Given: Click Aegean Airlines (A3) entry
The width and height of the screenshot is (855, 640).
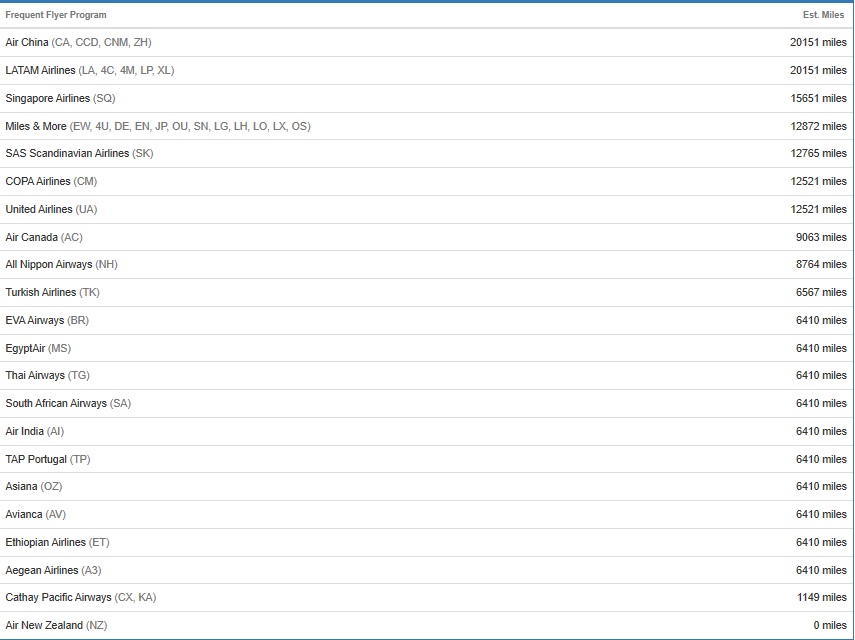Looking at the screenshot, I should tap(53, 570).
